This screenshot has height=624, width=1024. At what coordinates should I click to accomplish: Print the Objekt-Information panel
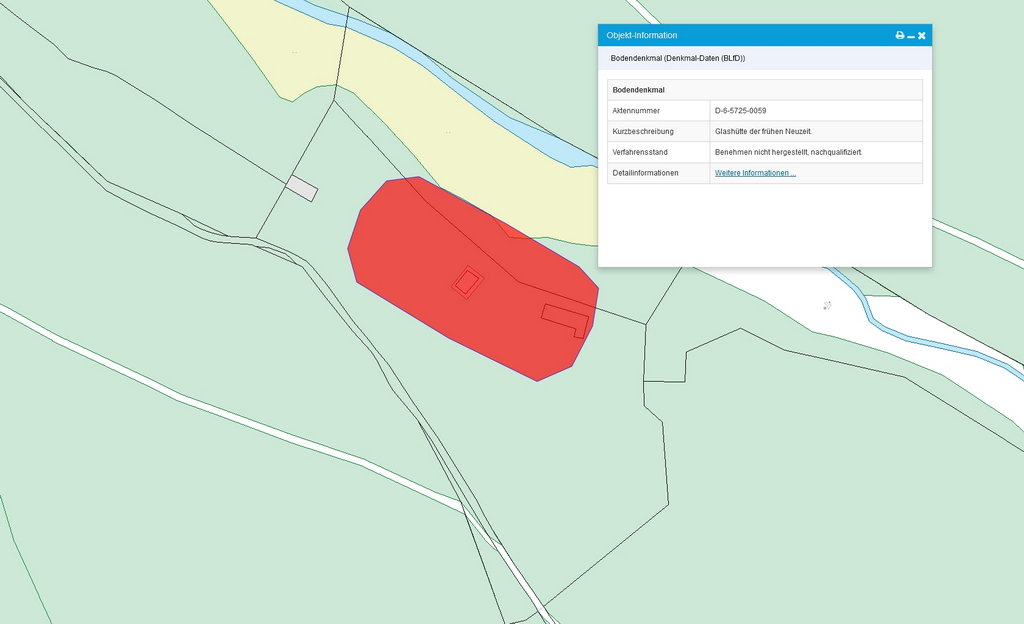click(899, 35)
